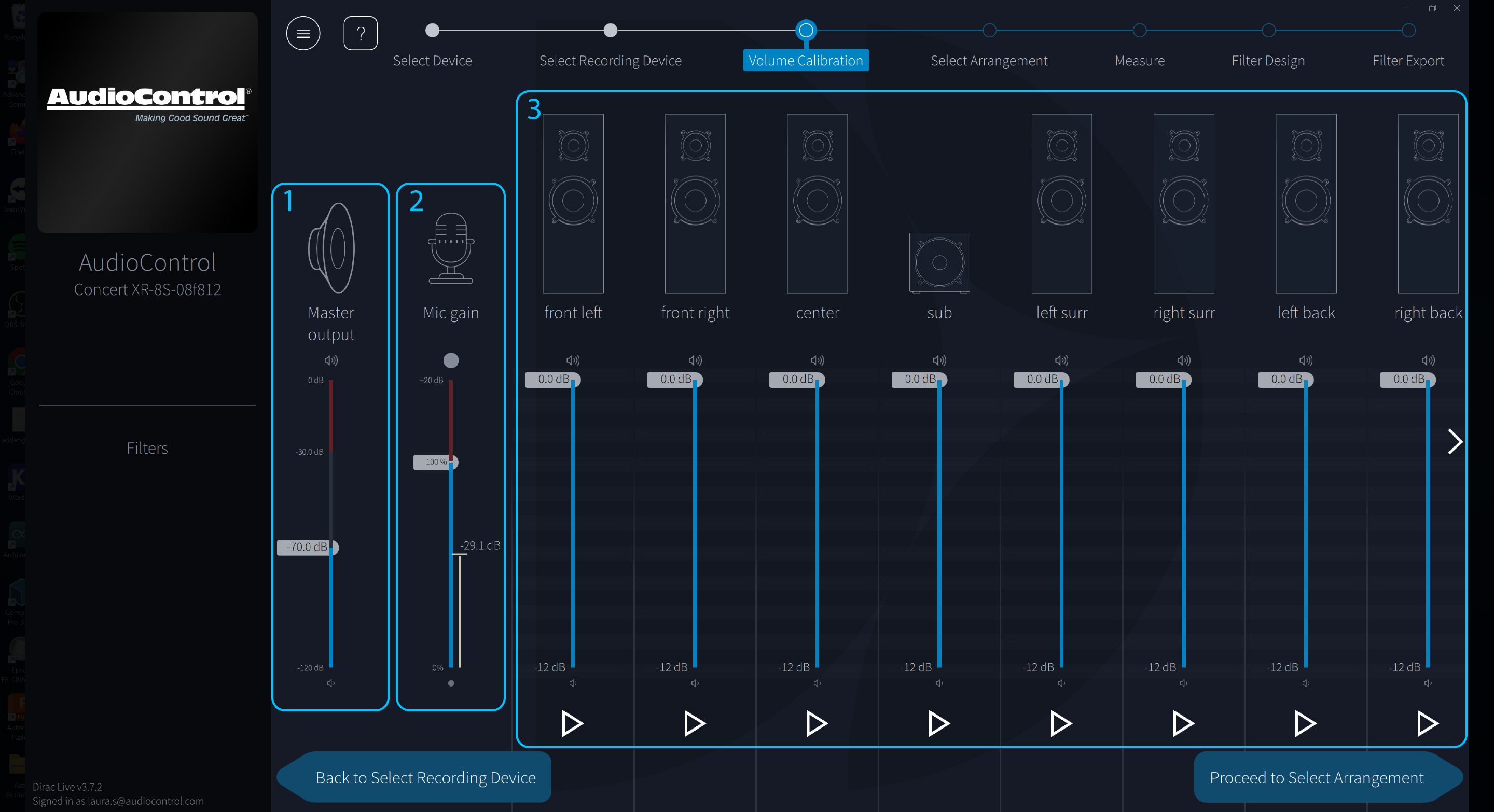
Task: Click the low volume icon under left surr fader
Action: [x=1061, y=683]
